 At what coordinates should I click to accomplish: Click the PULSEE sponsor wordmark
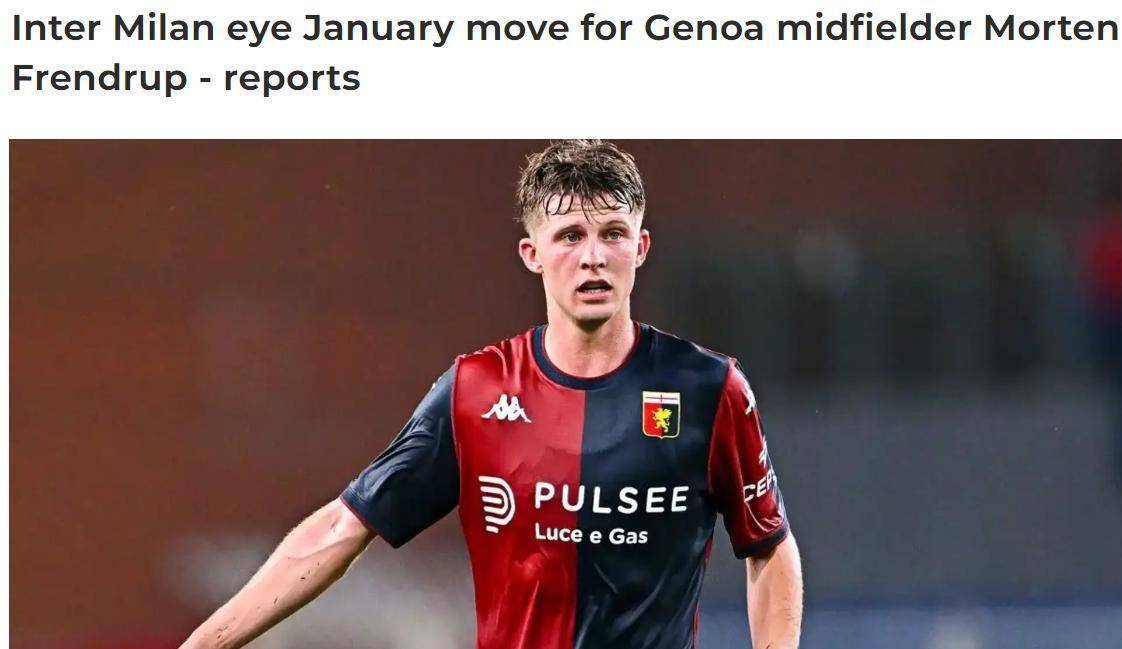(611, 498)
